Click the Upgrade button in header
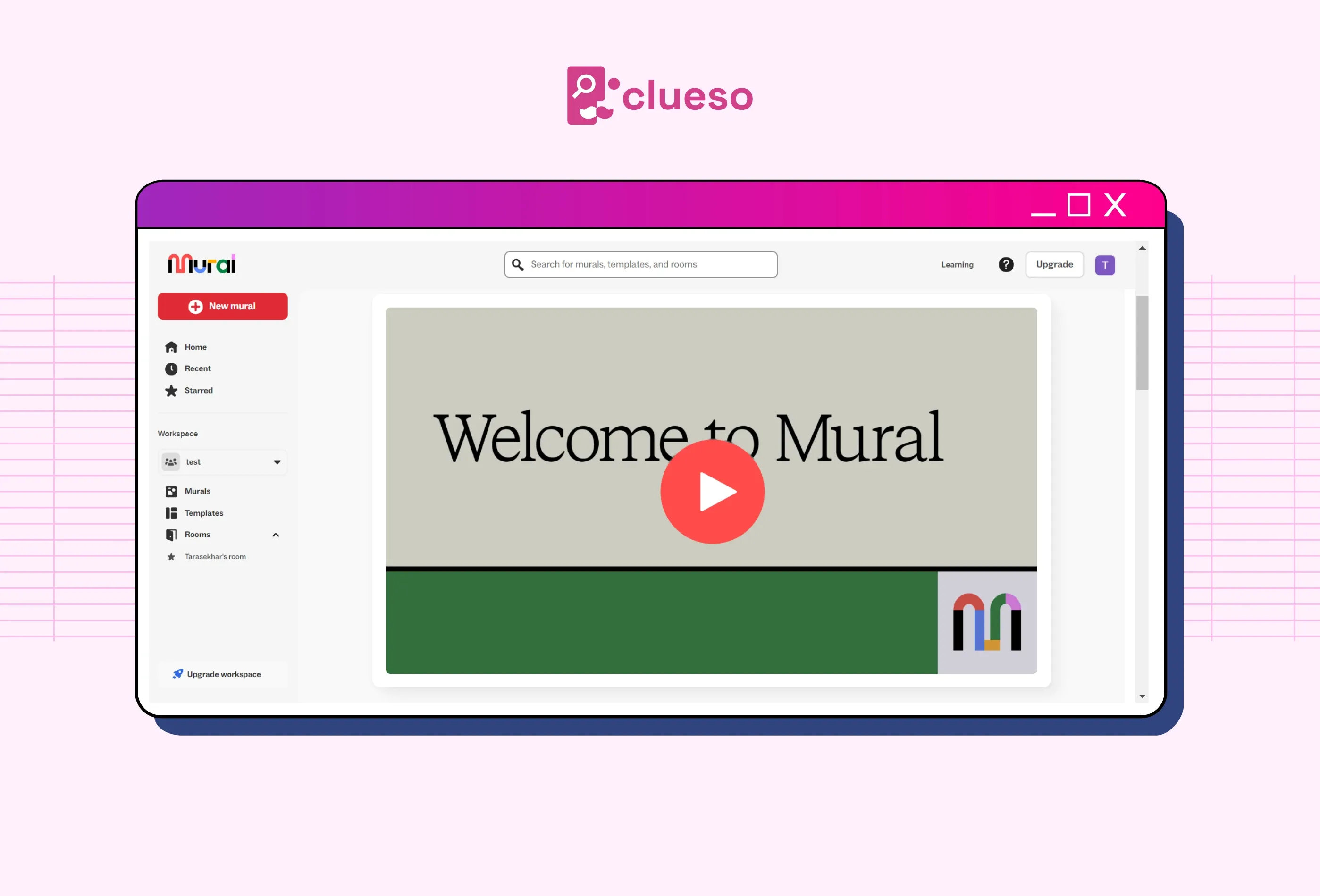The height and width of the screenshot is (896, 1320). click(1054, 265)
